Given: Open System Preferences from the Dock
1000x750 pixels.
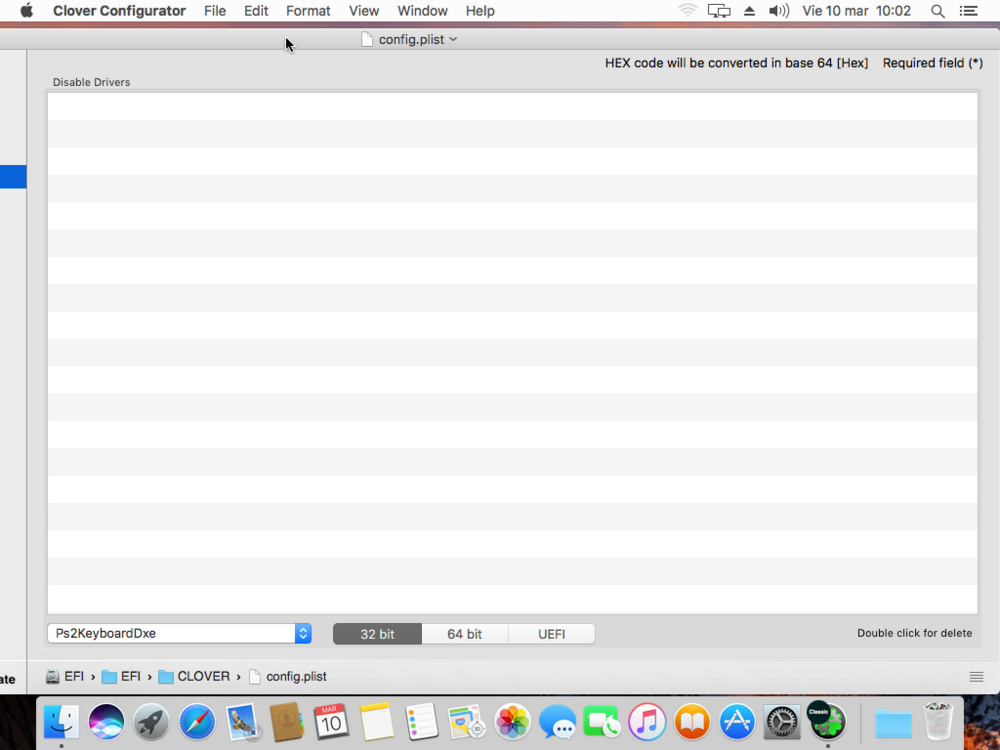Looking at the screenshot, I should [x=782, y=721].
